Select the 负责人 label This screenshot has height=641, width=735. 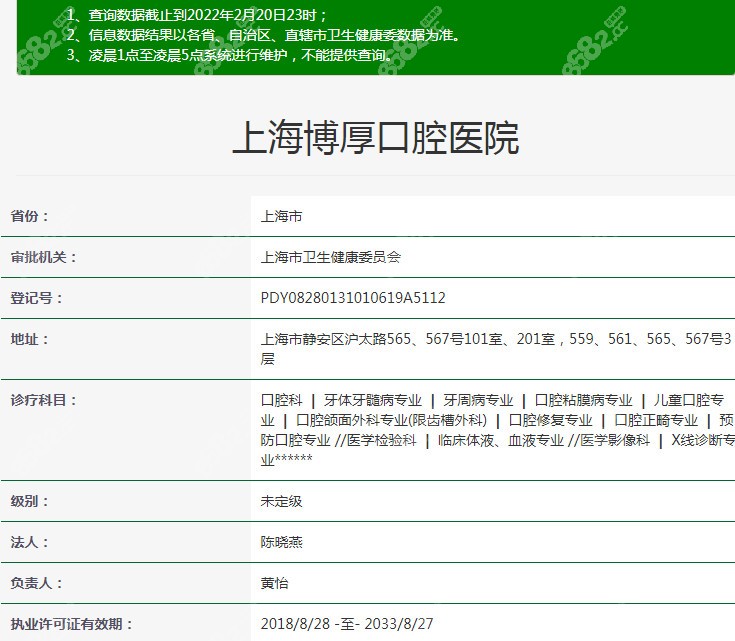pos(37,583)
